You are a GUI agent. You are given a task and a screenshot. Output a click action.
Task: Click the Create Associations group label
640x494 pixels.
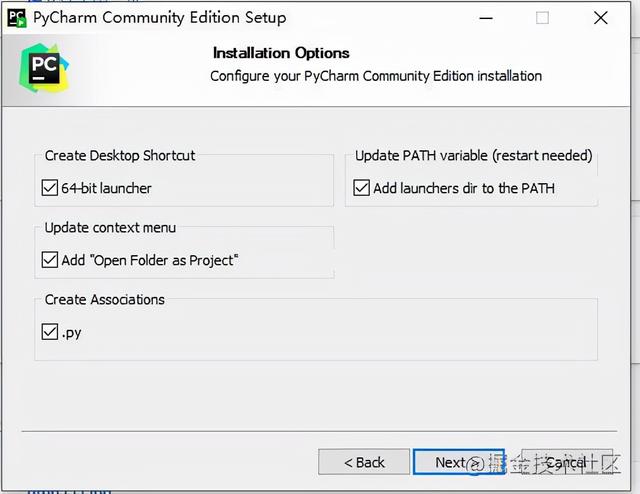pyautogui.click(x=105, y=299)
